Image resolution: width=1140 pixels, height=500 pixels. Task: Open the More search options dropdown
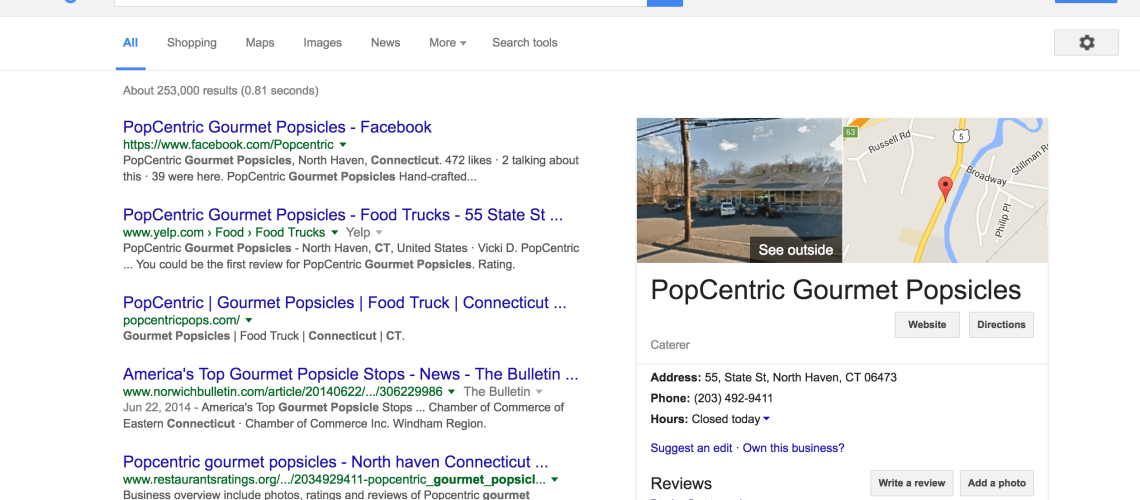[447, 43]
